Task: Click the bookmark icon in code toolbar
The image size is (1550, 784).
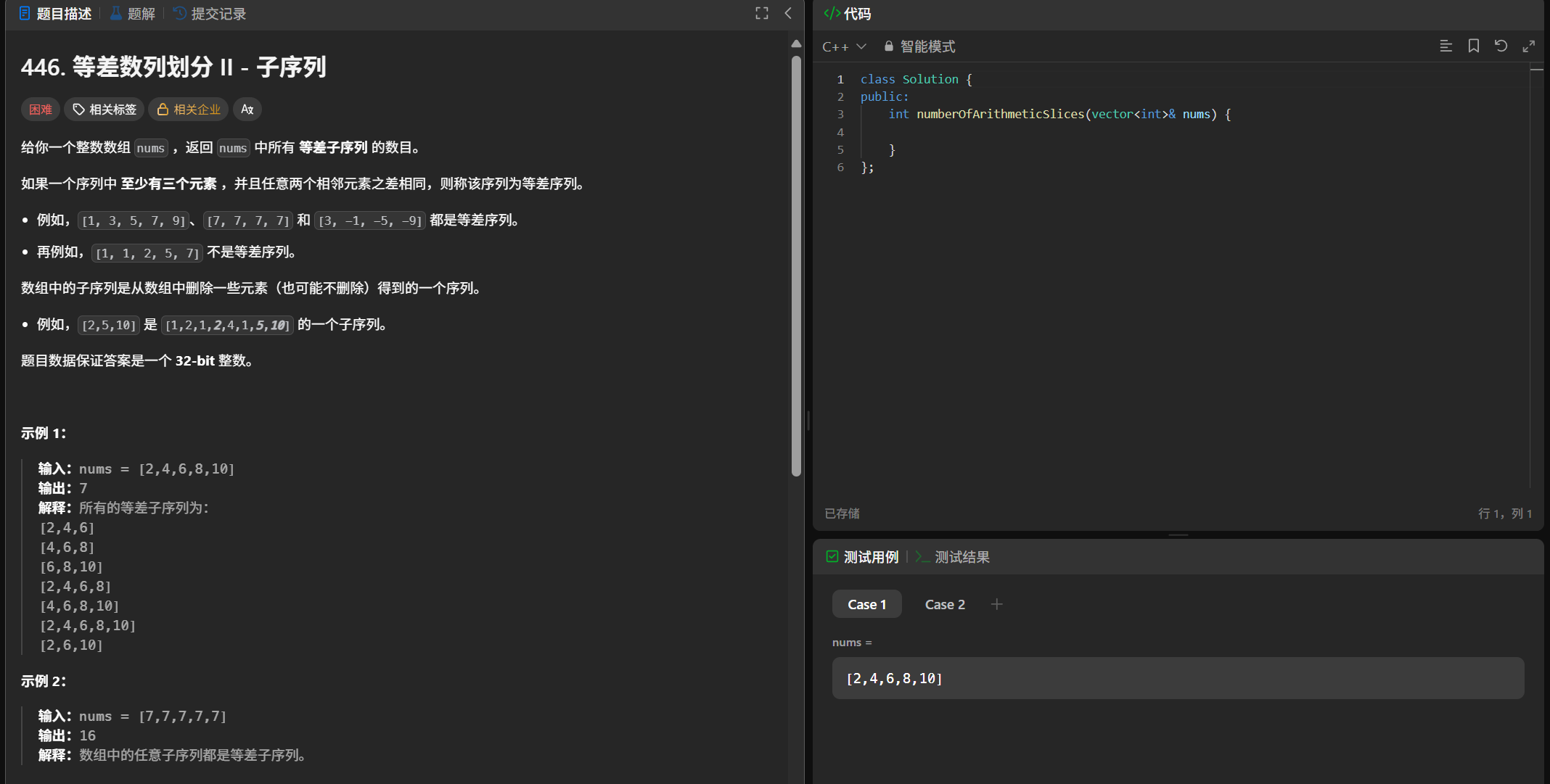Action: coord(1473,46)
